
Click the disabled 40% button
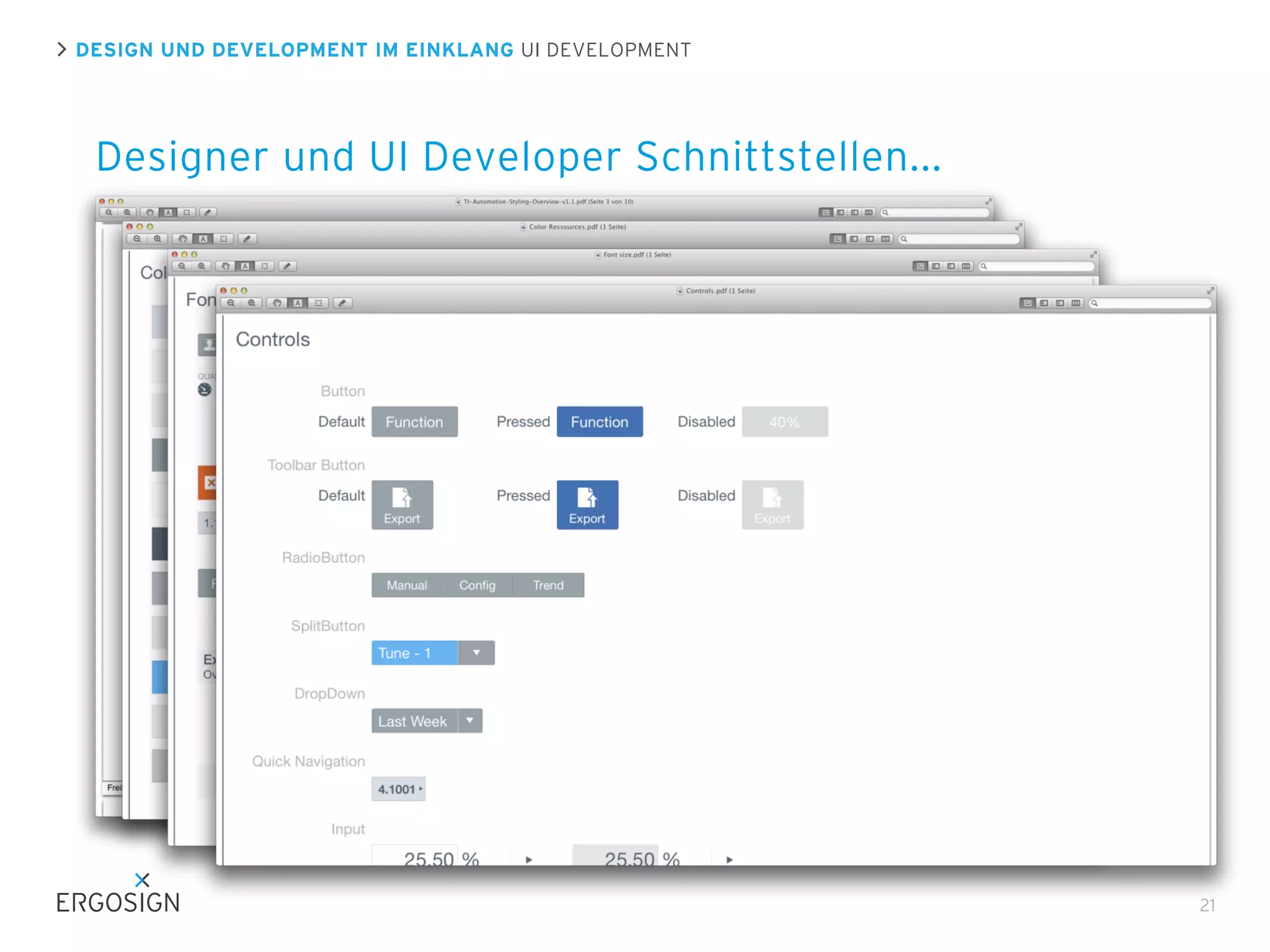(x=785, y=421)
